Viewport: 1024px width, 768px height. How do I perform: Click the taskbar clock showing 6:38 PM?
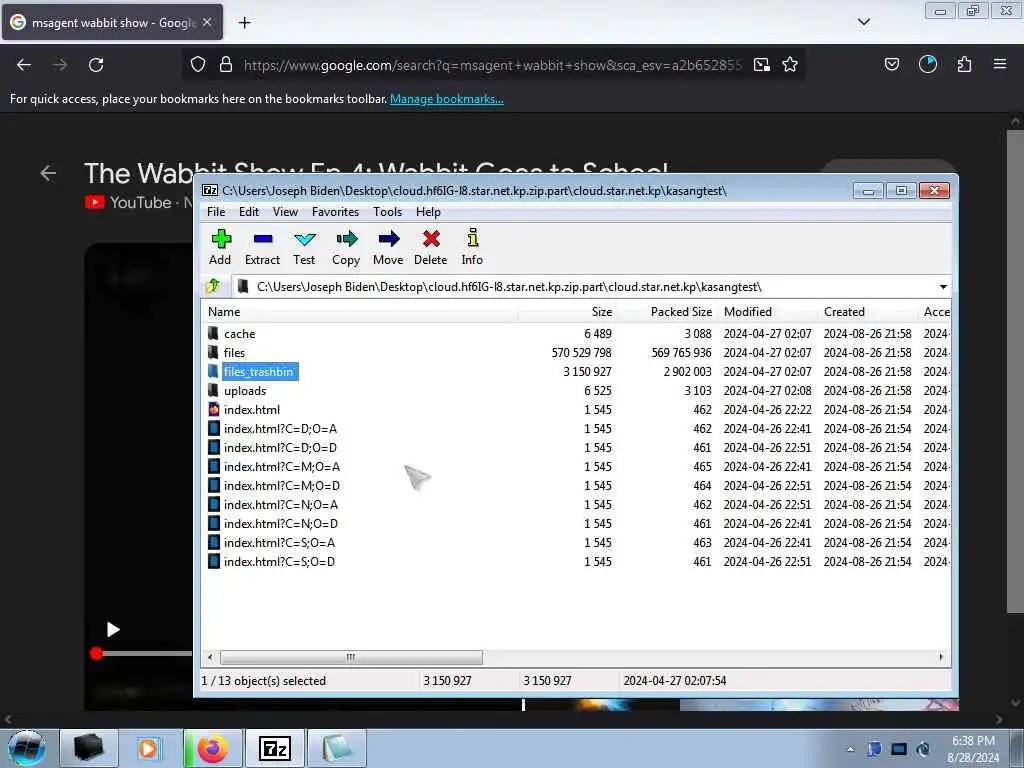[973, 749]
